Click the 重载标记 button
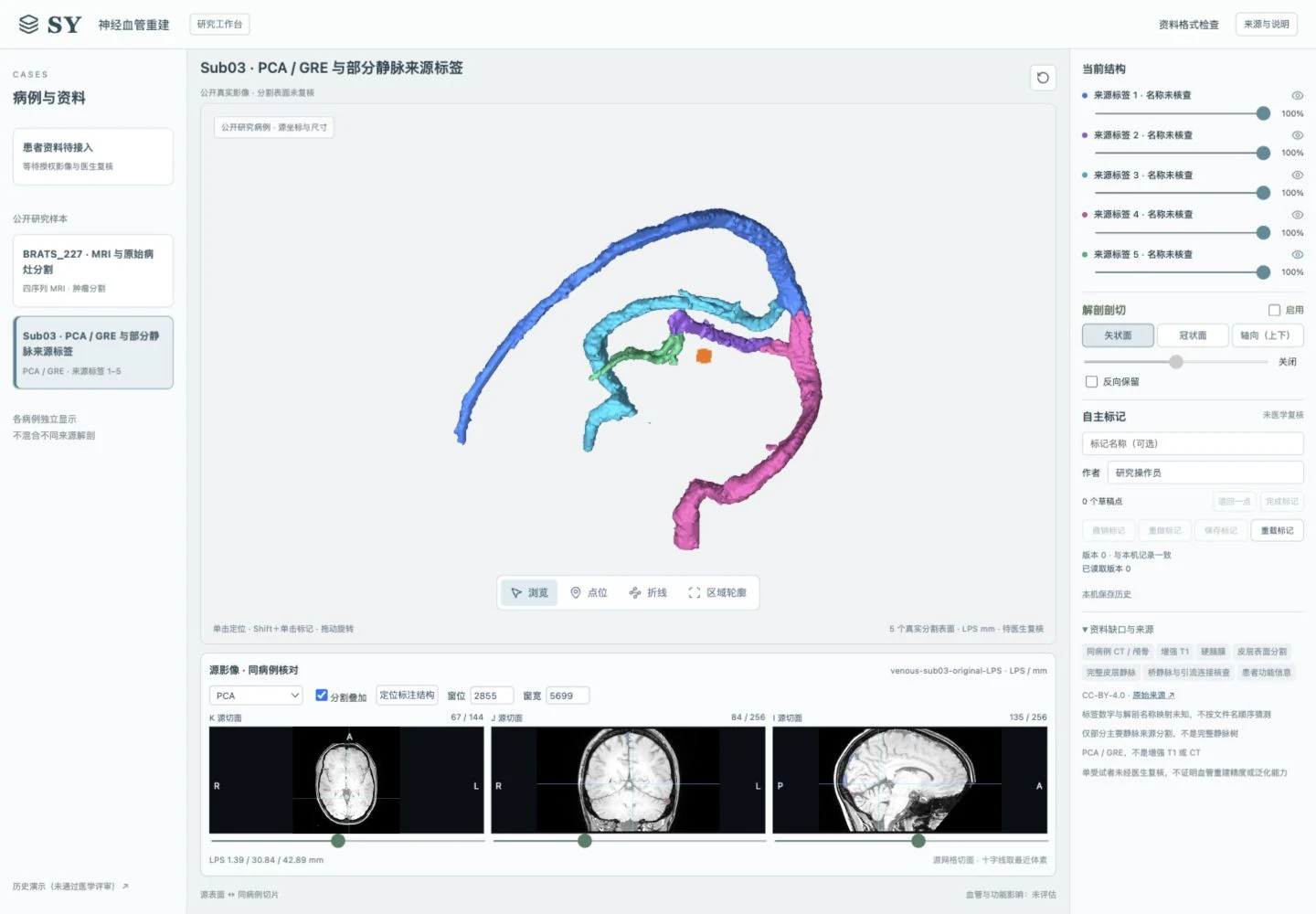Image resolution: width=1316 pixels, height=914 pixels. (x=1277, y=530)
